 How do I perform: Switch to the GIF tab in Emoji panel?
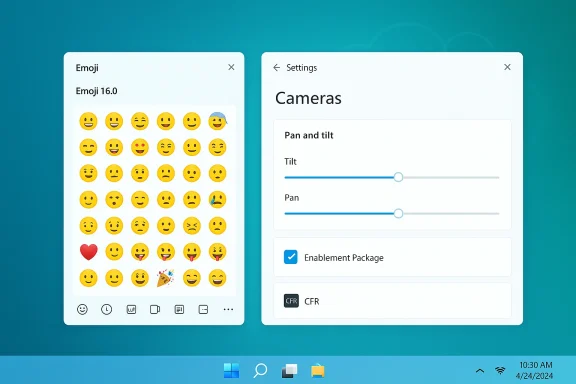pyautogui.click(x=131, y=309)
